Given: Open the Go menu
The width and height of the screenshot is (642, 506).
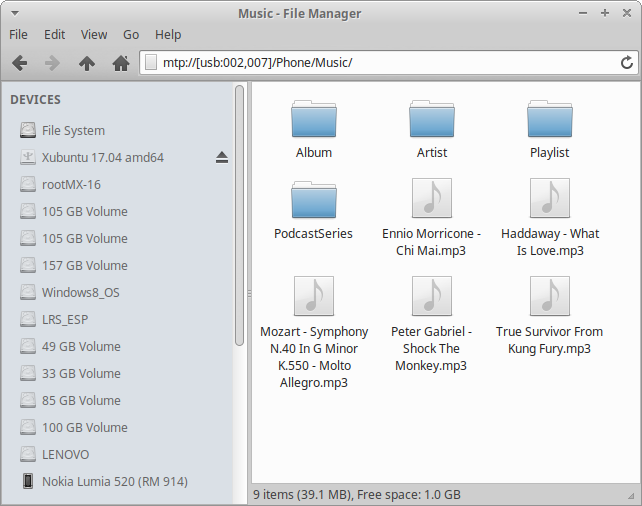Looking at the screenshot, I should (x=131, y=34).
